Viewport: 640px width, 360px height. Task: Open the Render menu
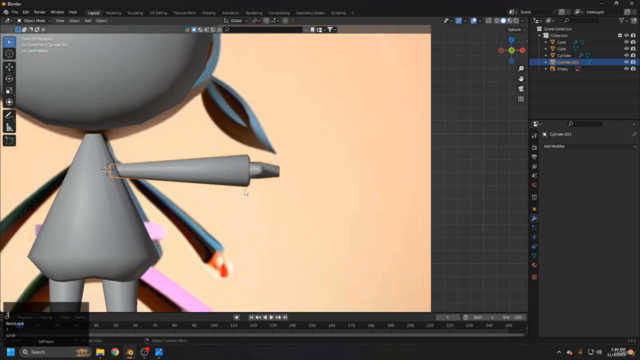click(x=40, y=12)
